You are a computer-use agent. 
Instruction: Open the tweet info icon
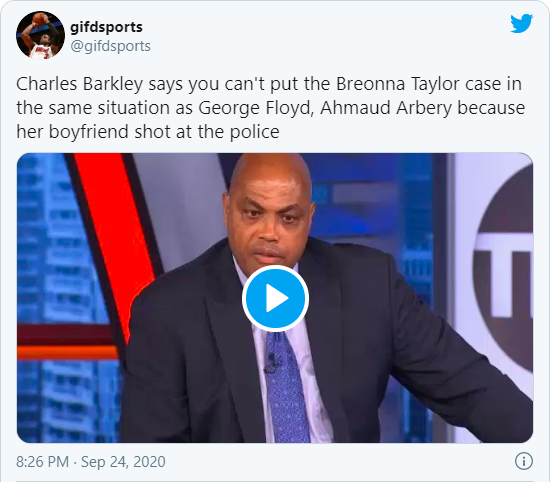click(523, 461)
